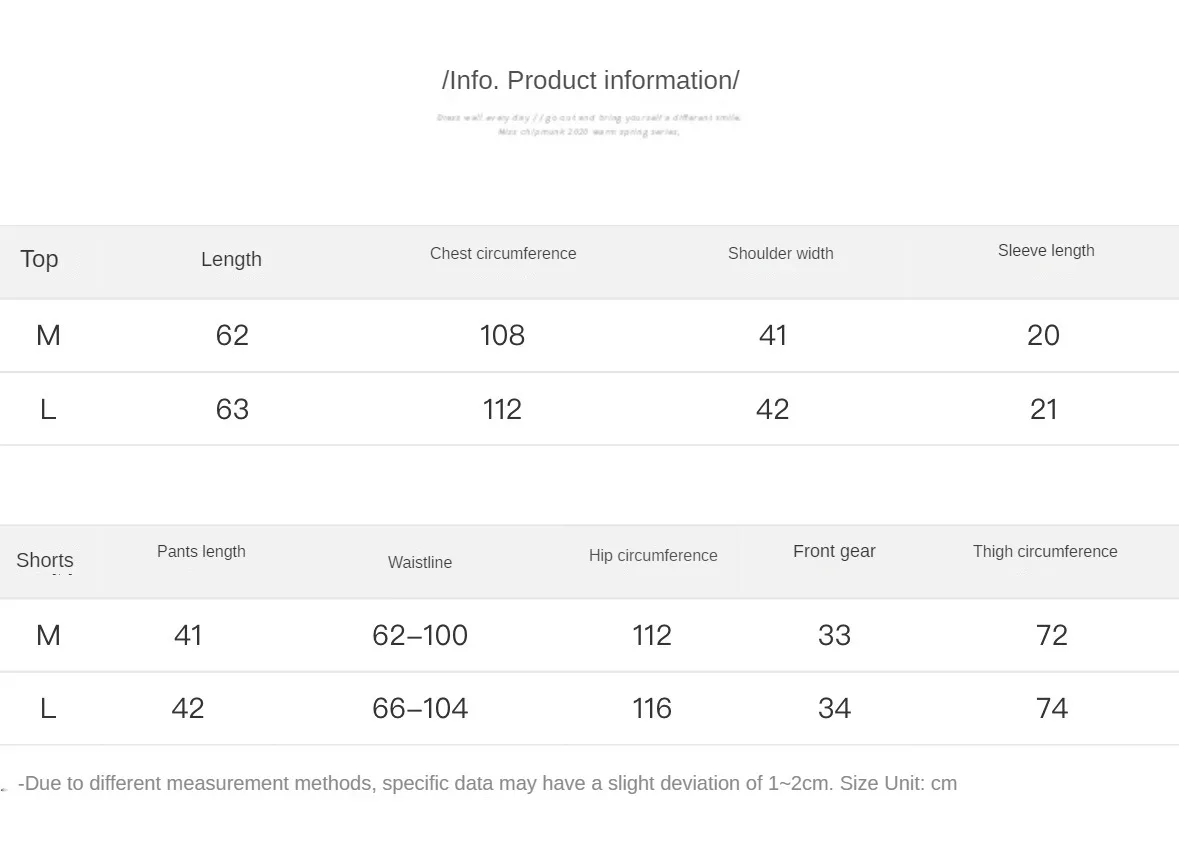Click the chest circumference value 108
Image resolution: width=1179 pixels, height=862 pixels.
coord(502,335)
